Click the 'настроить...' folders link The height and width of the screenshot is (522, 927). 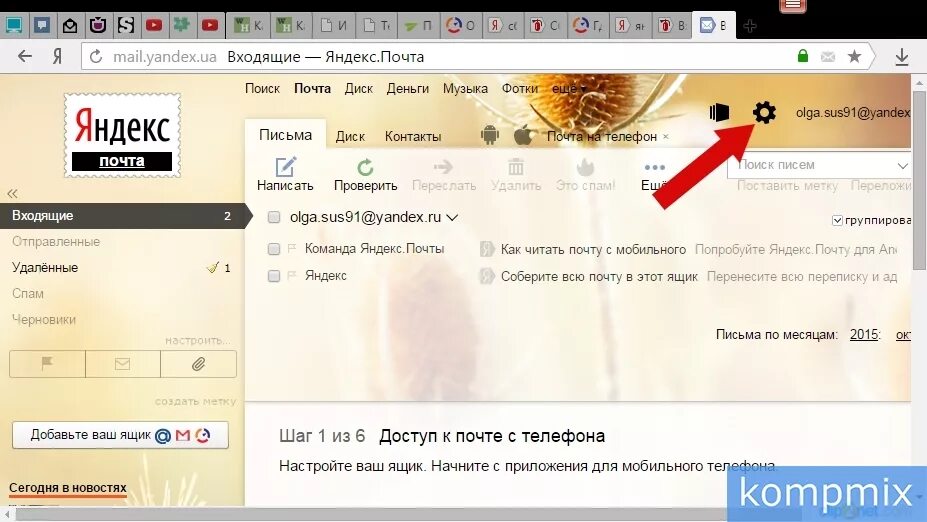pos(197,341)
